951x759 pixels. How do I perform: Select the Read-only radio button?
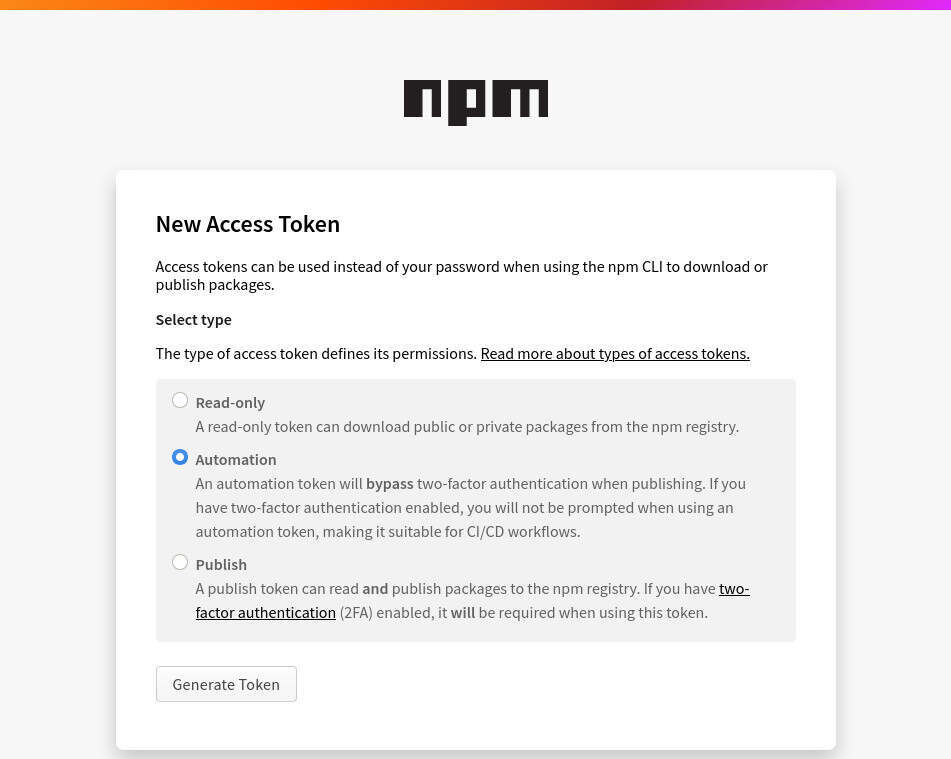click(180, 401)
